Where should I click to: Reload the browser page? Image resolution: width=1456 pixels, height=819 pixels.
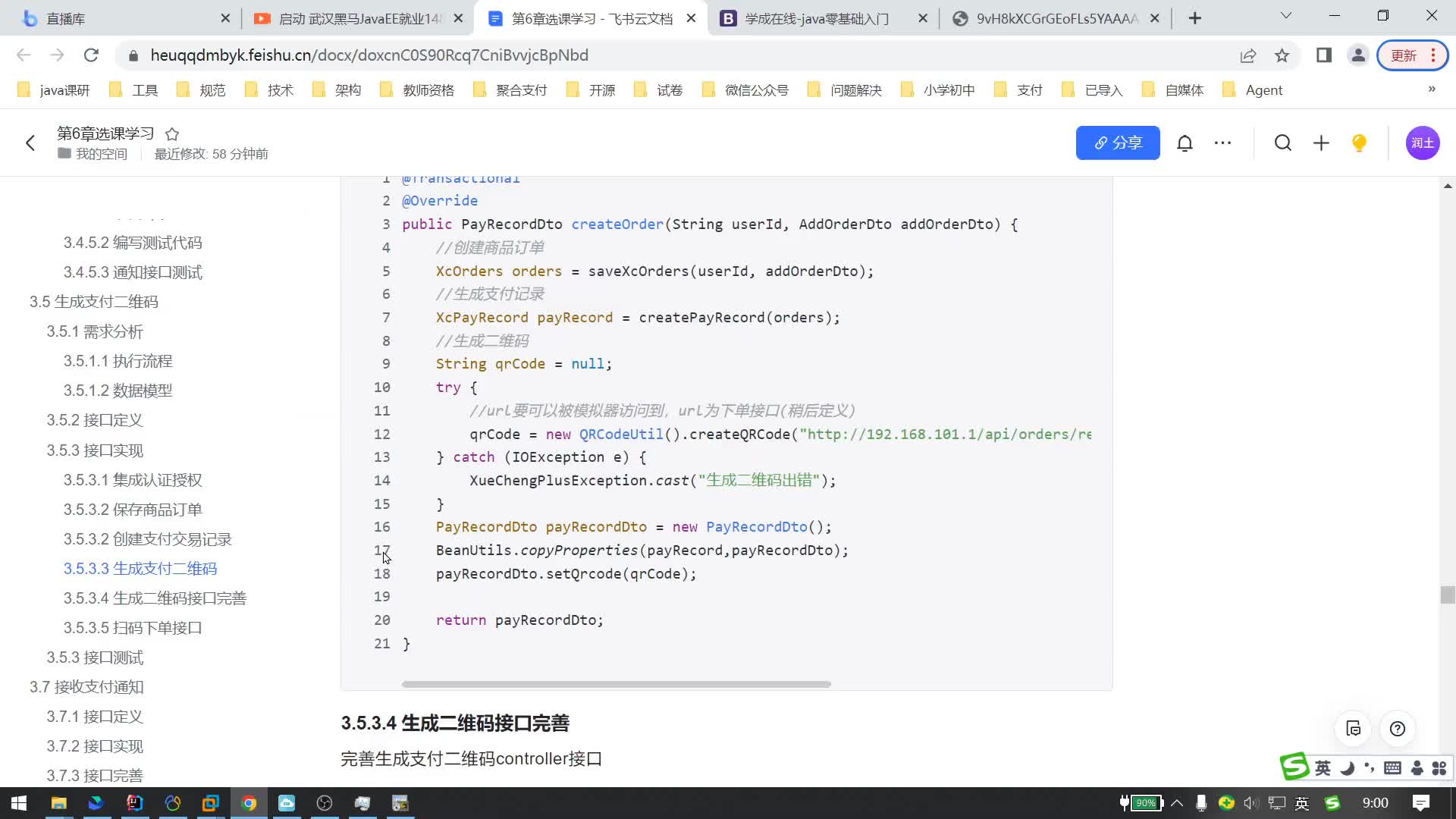(x=92, y=55)
